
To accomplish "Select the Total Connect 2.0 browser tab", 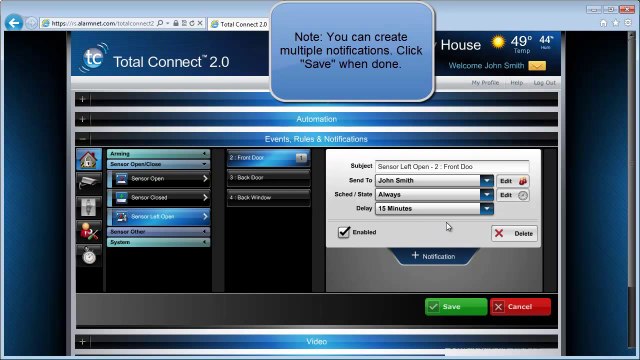I will [x=239, y=24].
